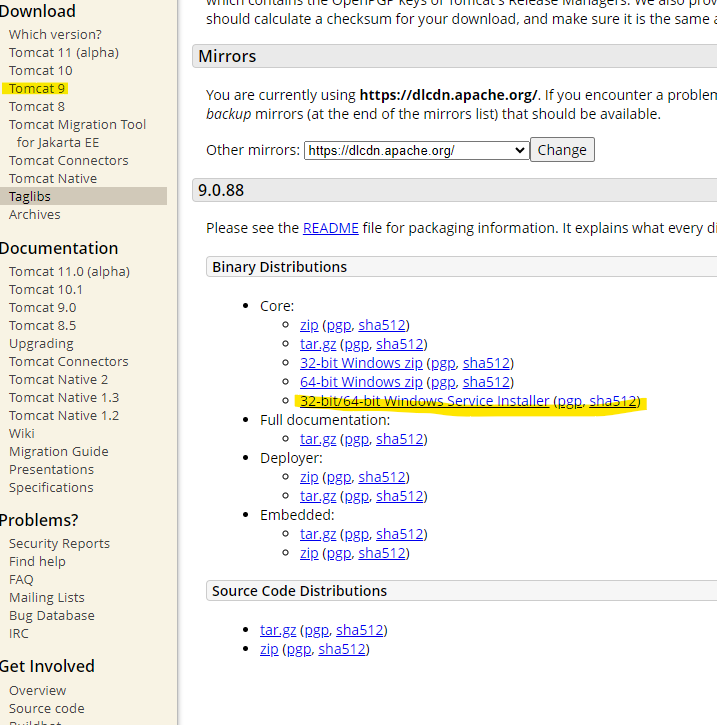Screen dimensions: 717x725
Task: Open sha512 checksum for Core tar.gz
Action: pyautogui.click(x=400, y=344)
